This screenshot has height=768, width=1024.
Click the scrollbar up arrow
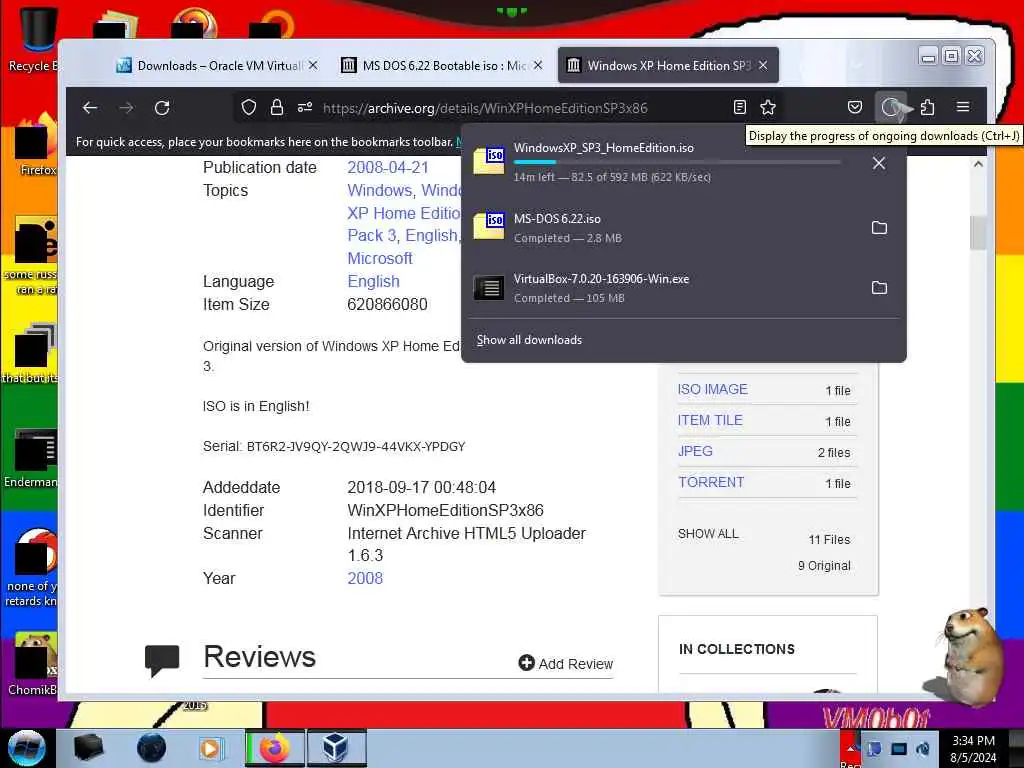tap(978, 165)
